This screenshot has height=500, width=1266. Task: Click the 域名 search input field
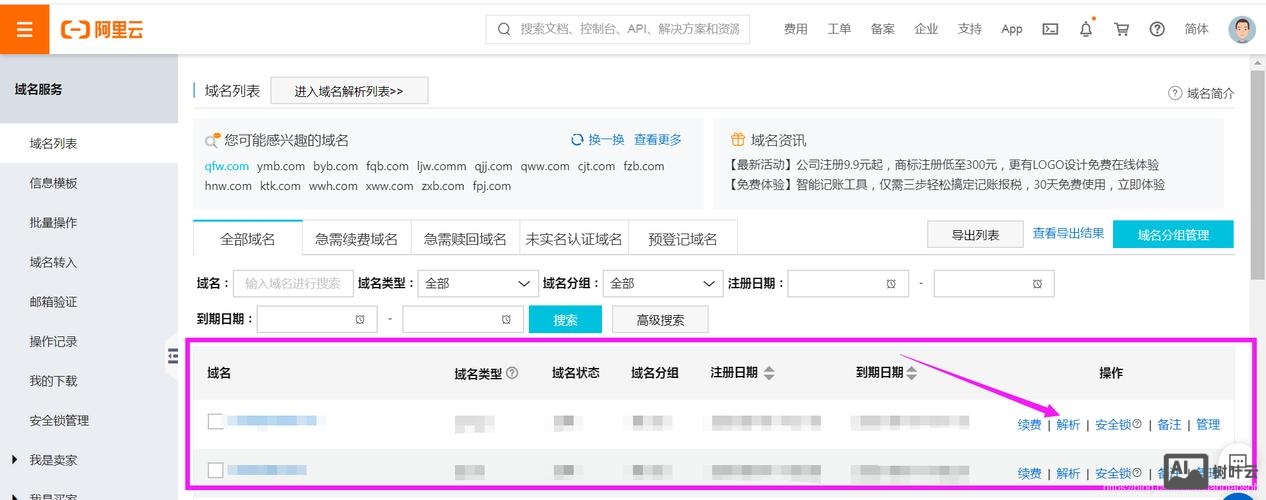click(x=293, y=284)
